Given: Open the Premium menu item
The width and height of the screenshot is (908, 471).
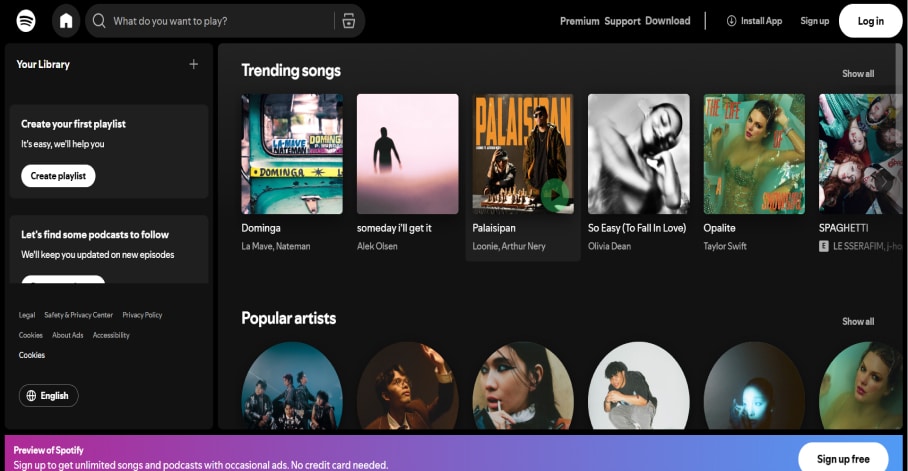Looking at the screenshot, I should (x=579, y=21).
